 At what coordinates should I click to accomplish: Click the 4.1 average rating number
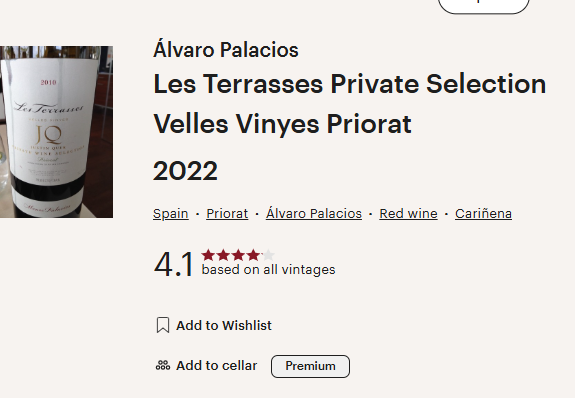click(173, 264)
